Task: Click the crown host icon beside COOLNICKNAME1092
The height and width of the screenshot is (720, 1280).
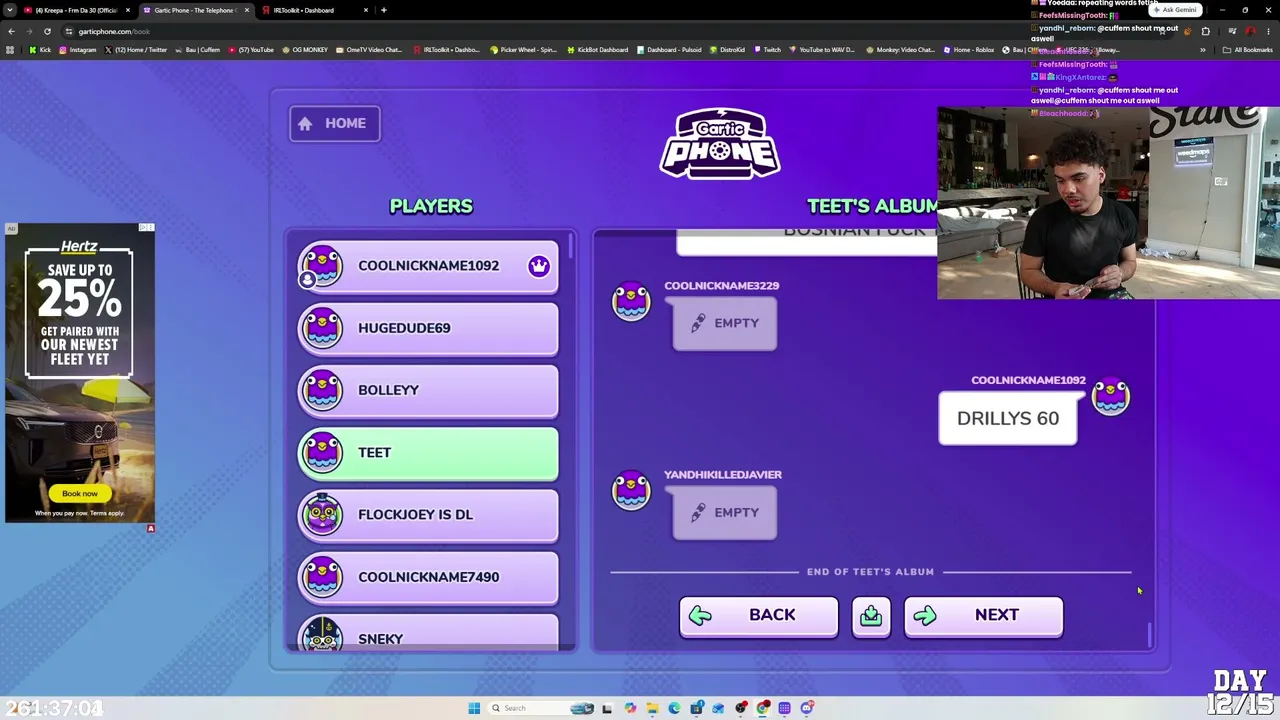Action: [539, 266]
